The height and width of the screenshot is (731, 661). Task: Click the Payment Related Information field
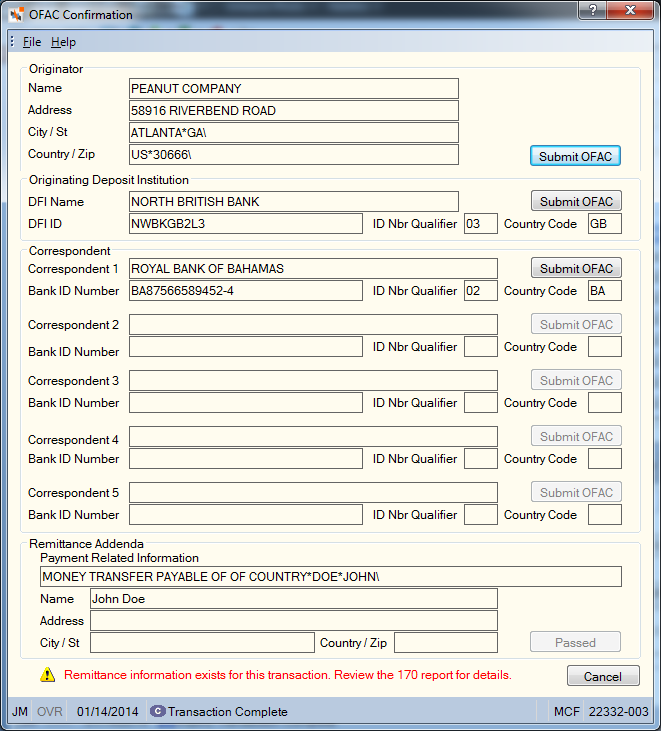[x=330, y=576]
